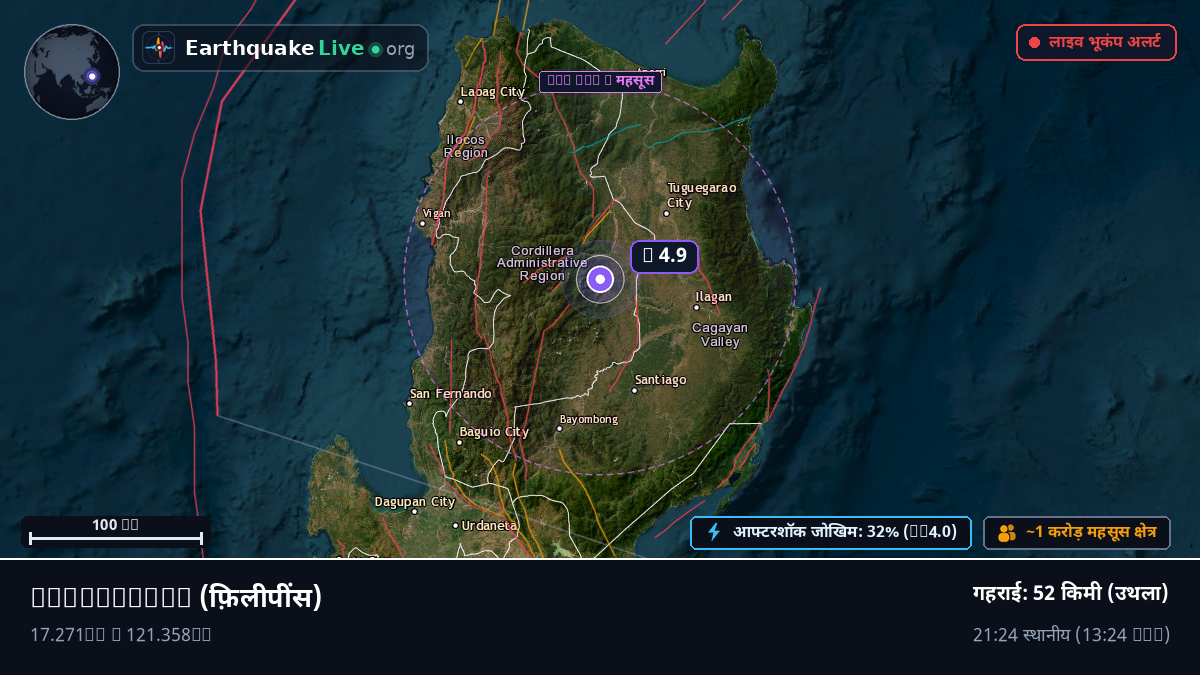Click the city dot beside Santiago
The height and width of the screenshot is (675, 1200).
pos(634,390)
